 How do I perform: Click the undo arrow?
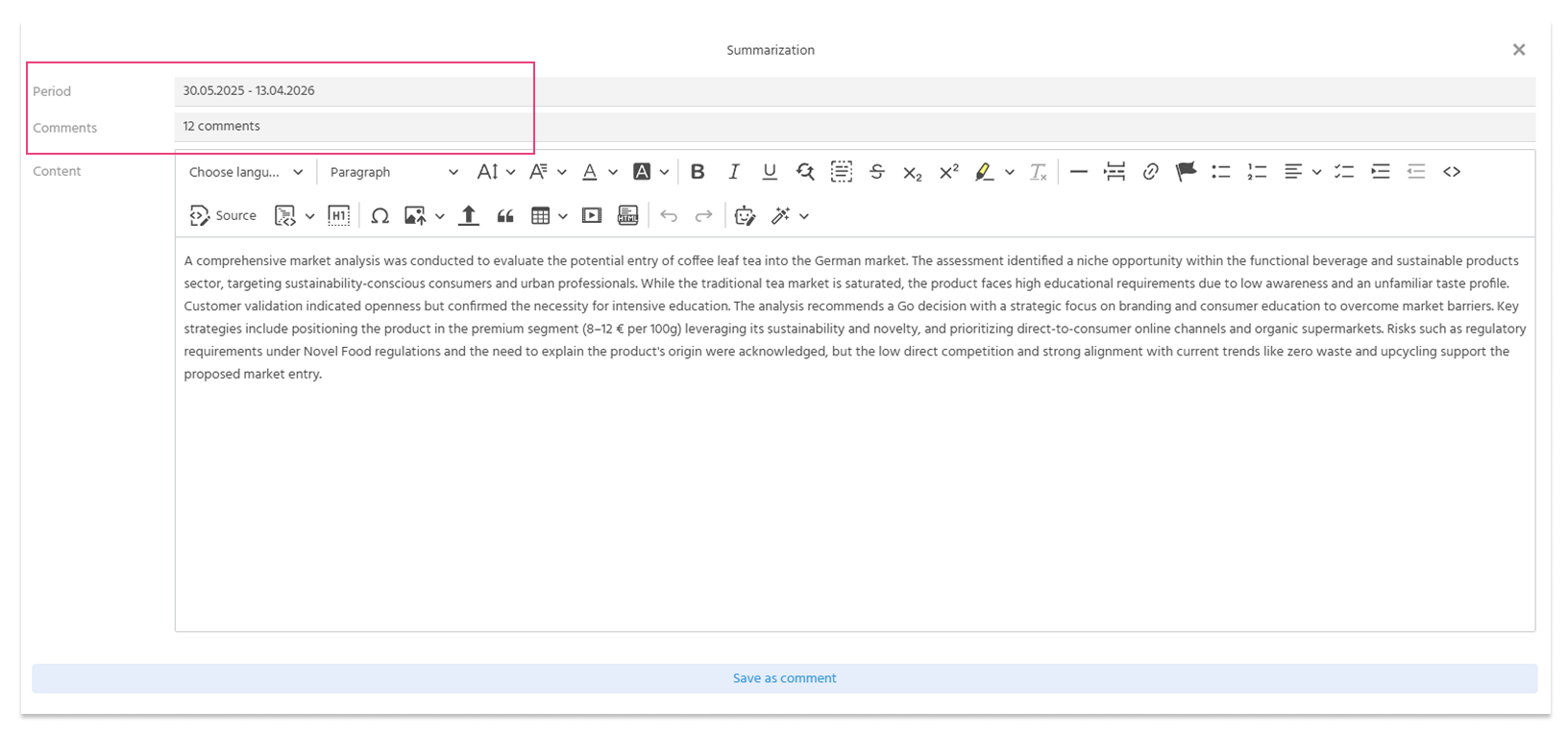(669, 216)
